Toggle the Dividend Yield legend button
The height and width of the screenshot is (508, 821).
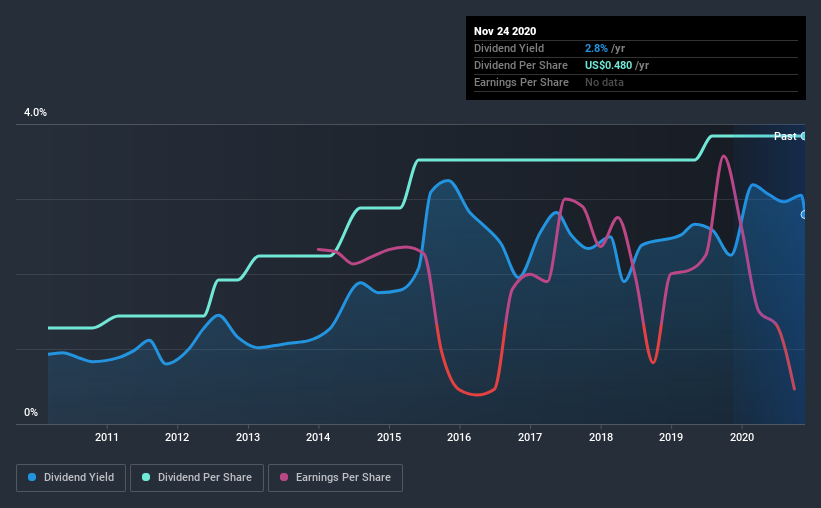(x=71, y=478)
